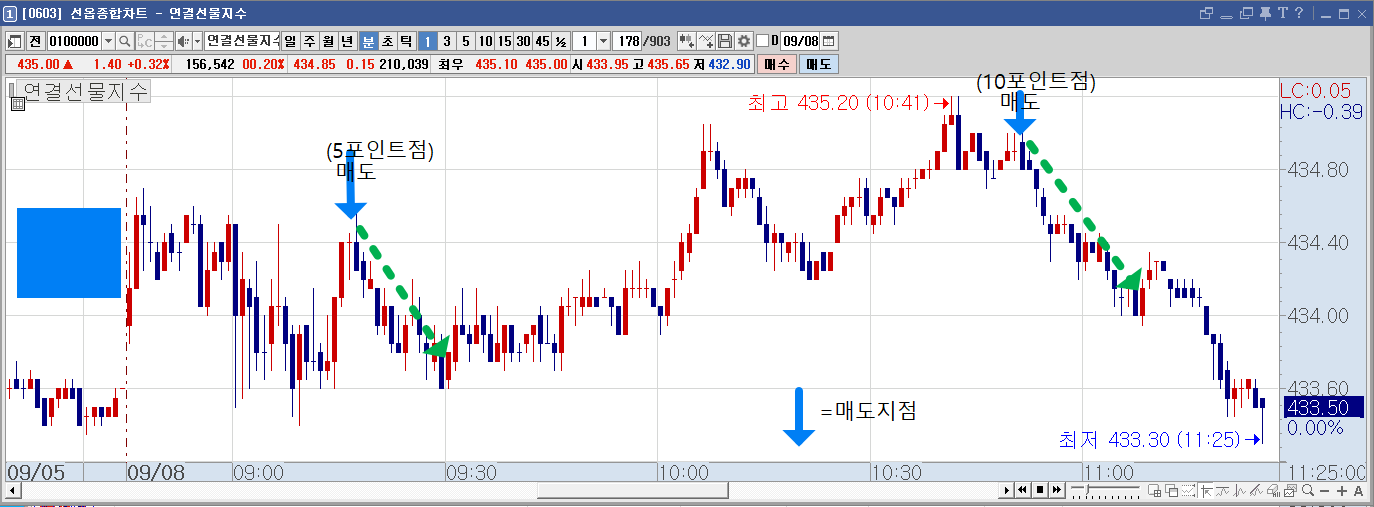Click the fast-forward button in replay controls
The image size is (1374, 507).
(1057, 490)
